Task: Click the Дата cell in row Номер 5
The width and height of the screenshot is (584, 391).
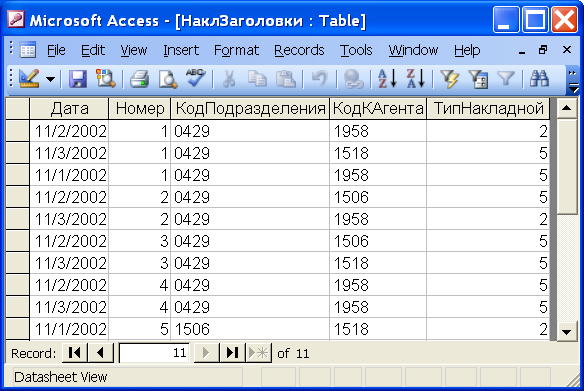Action: click(69, 329)
